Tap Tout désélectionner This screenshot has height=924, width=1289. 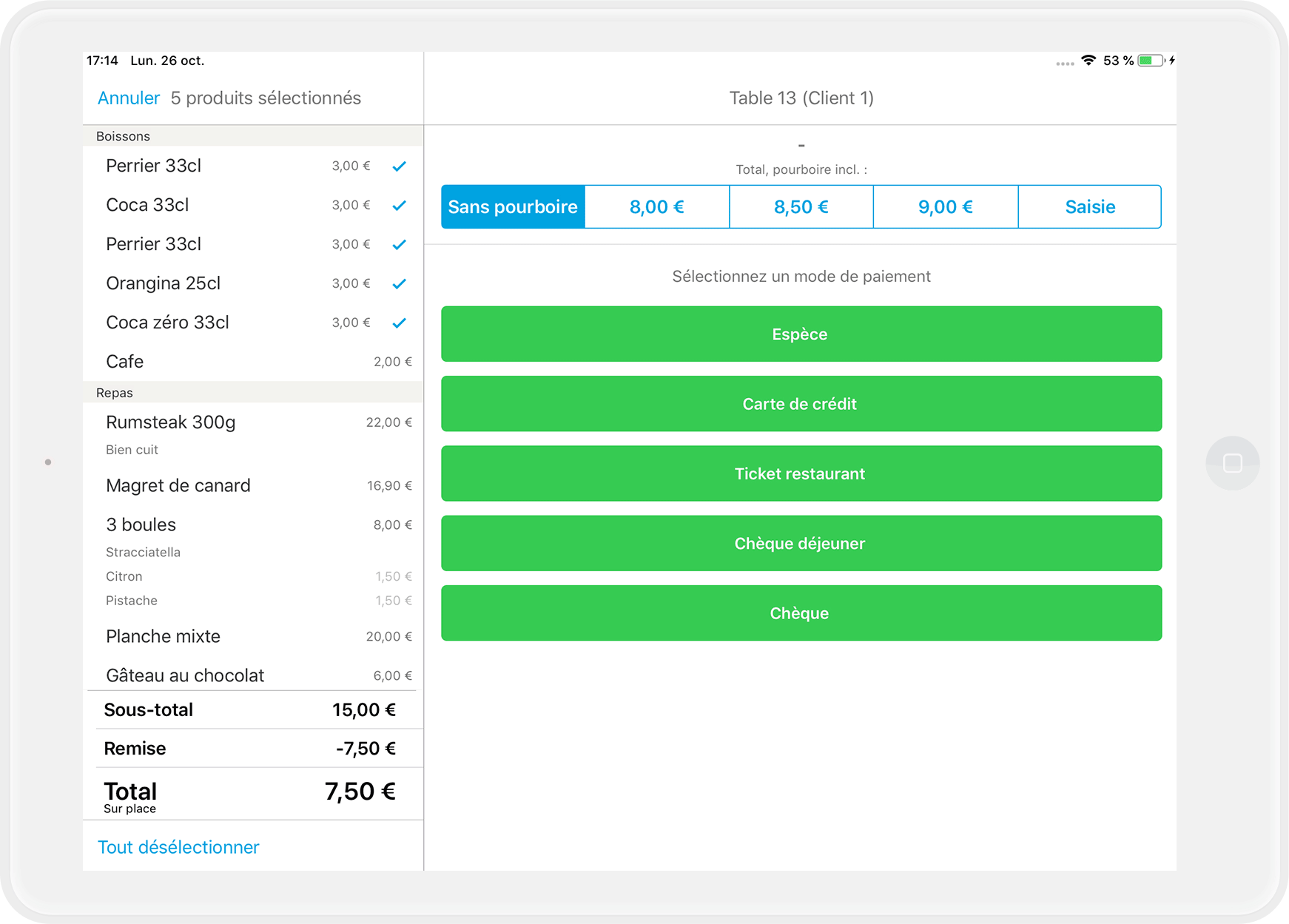click(x=178, y=848)
